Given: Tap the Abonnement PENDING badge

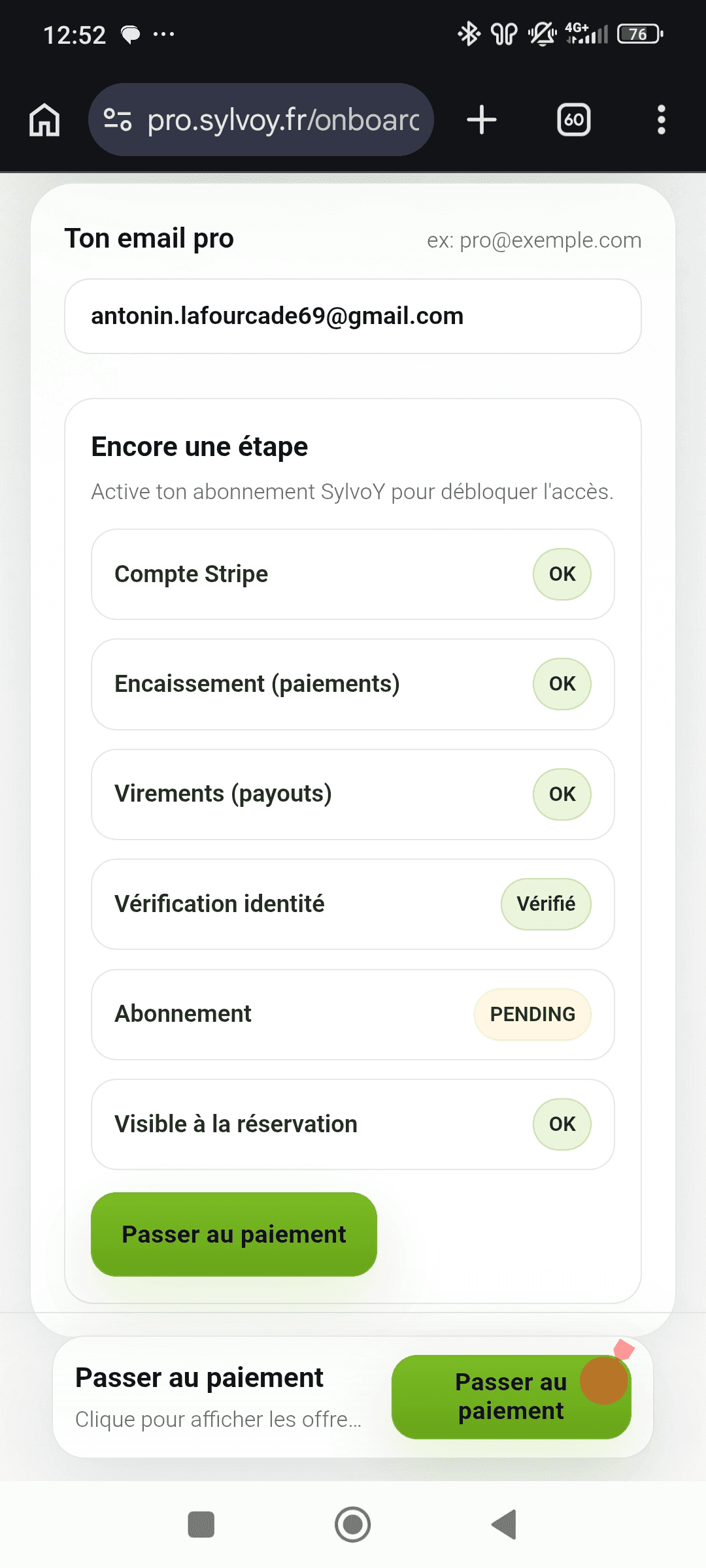Looking at the screenshot, I should (532, 1014).
